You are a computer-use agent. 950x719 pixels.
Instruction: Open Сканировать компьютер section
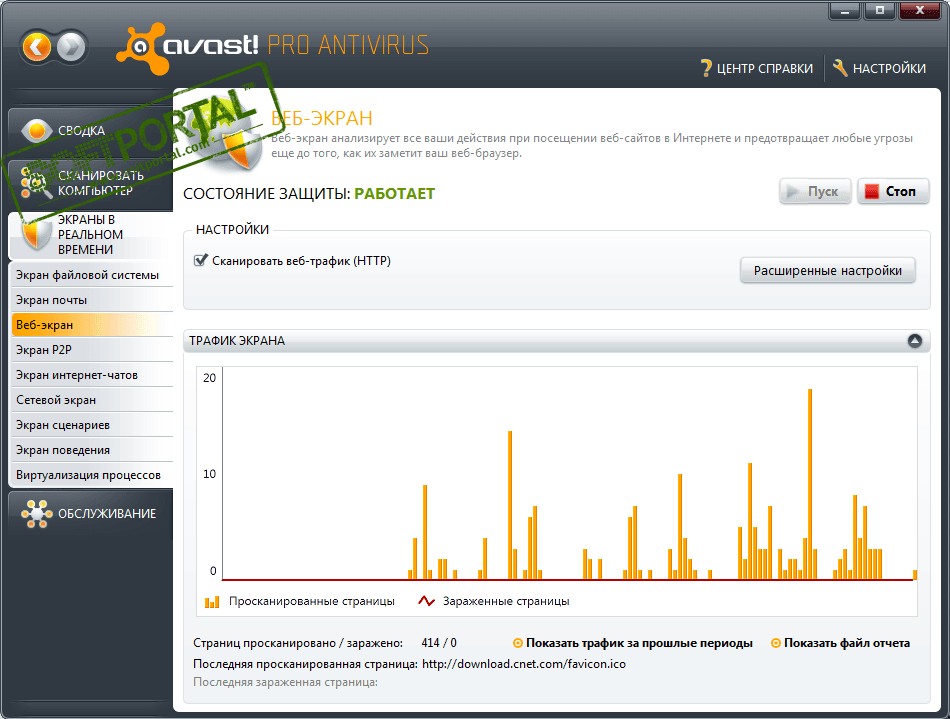[91, 182]
